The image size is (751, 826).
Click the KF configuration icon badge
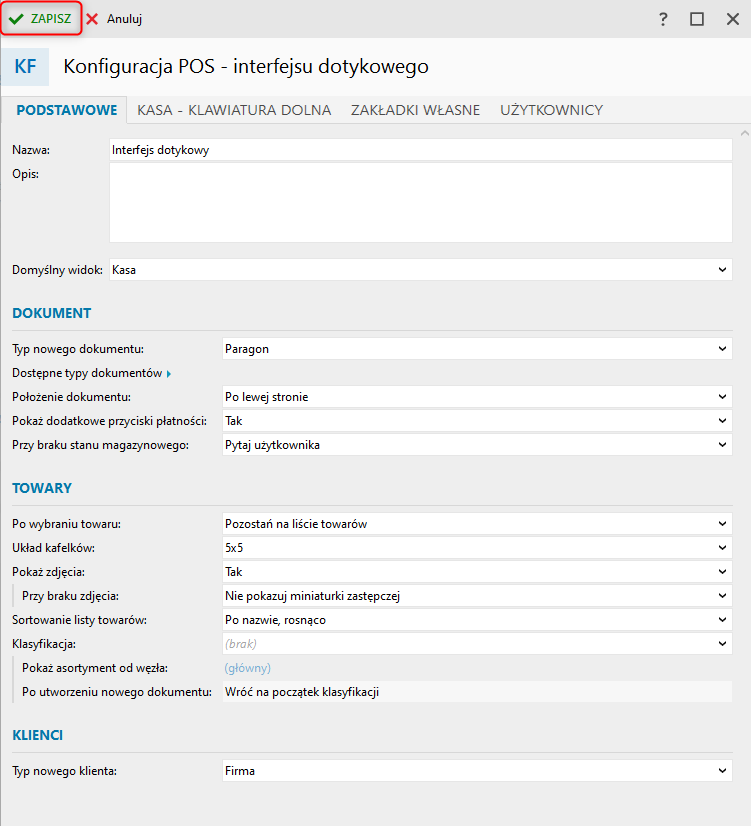click(26, 67)
